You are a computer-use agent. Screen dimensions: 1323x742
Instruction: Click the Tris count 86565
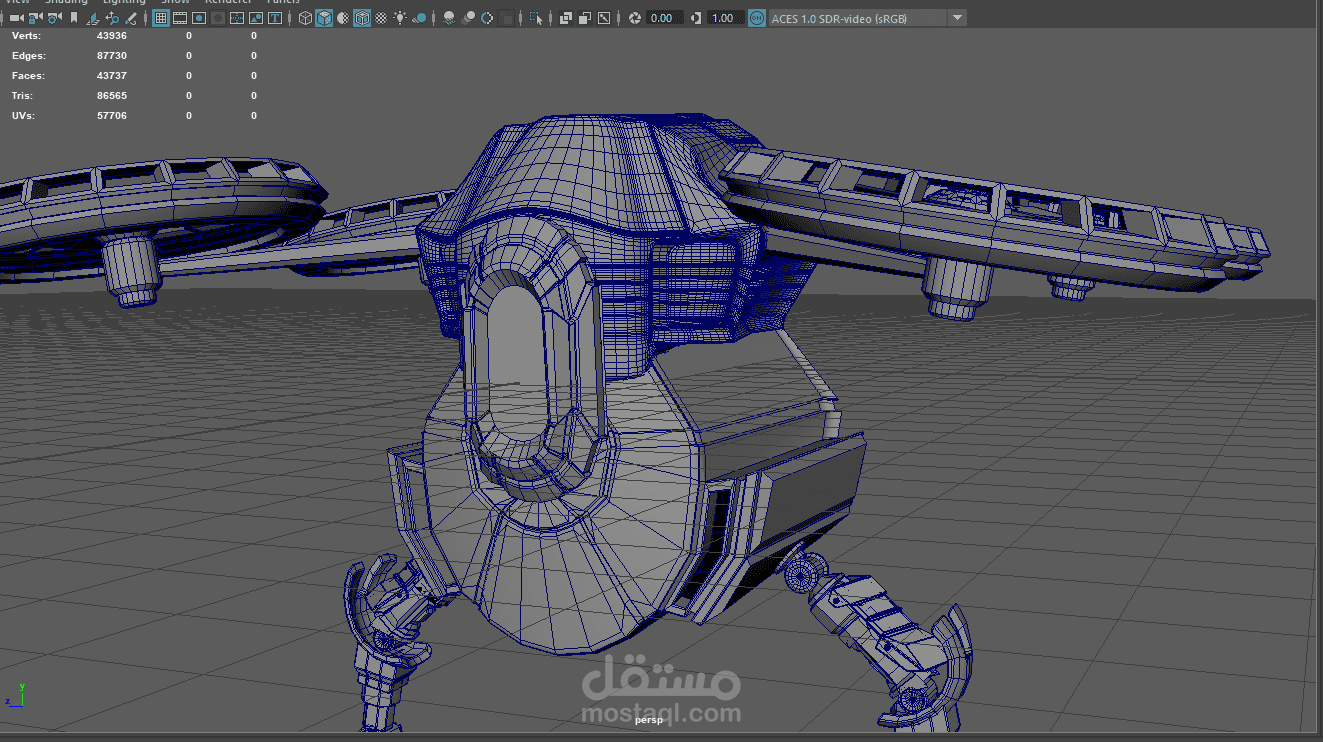pyautogui.click(x=111, y=96)
